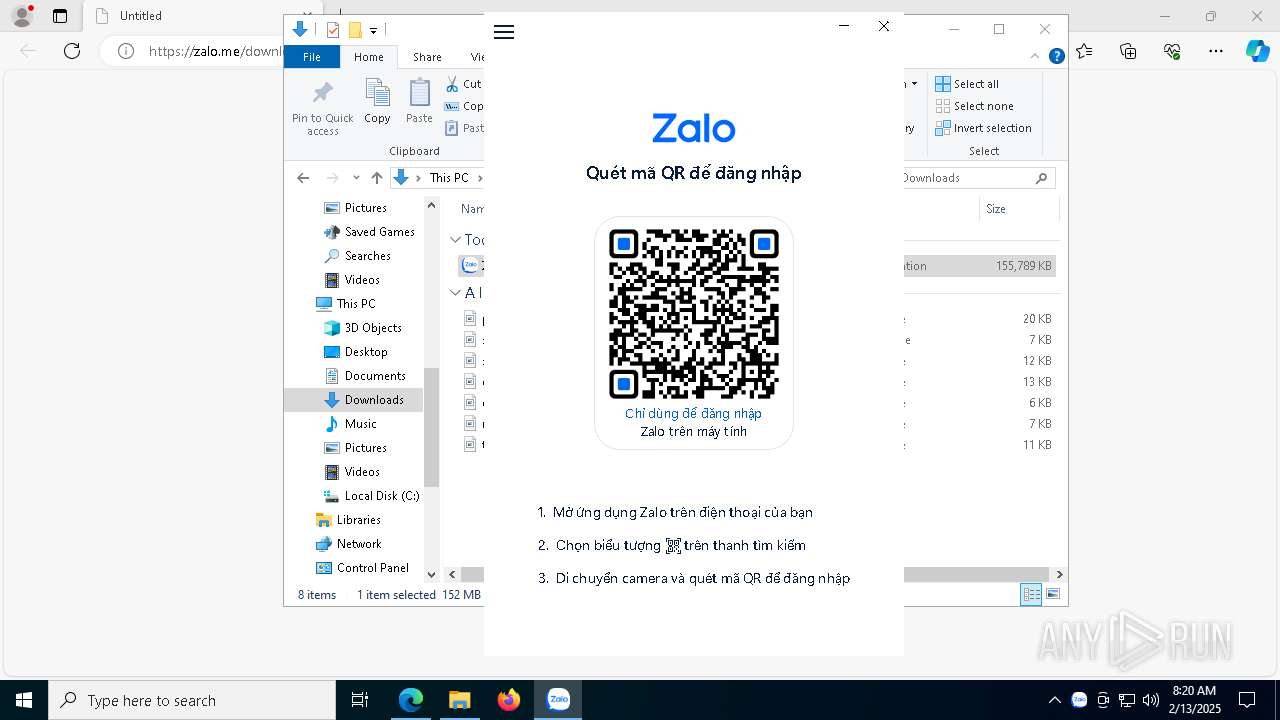Click Invert selection in Explorer ribbon
1280x720 pixels.
(983, 128)
